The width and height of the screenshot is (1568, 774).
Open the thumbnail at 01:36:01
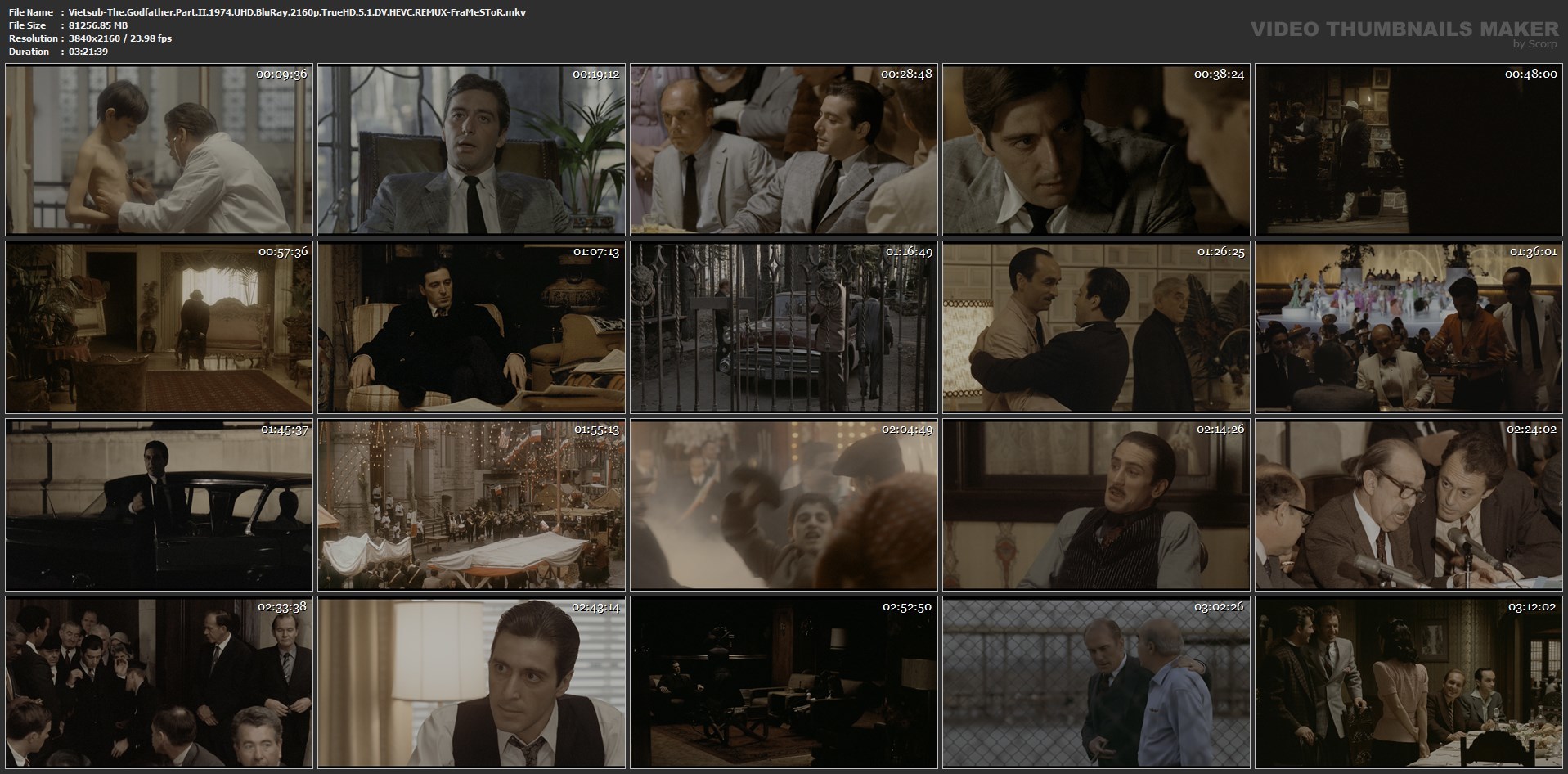[1409, 327]
